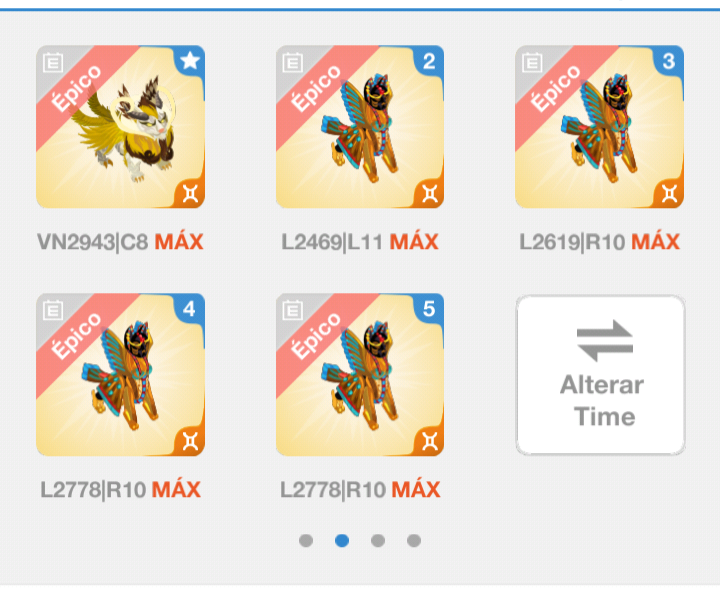
Task: Open the L2619|R10 pet card
Action: tap(600, 127)
